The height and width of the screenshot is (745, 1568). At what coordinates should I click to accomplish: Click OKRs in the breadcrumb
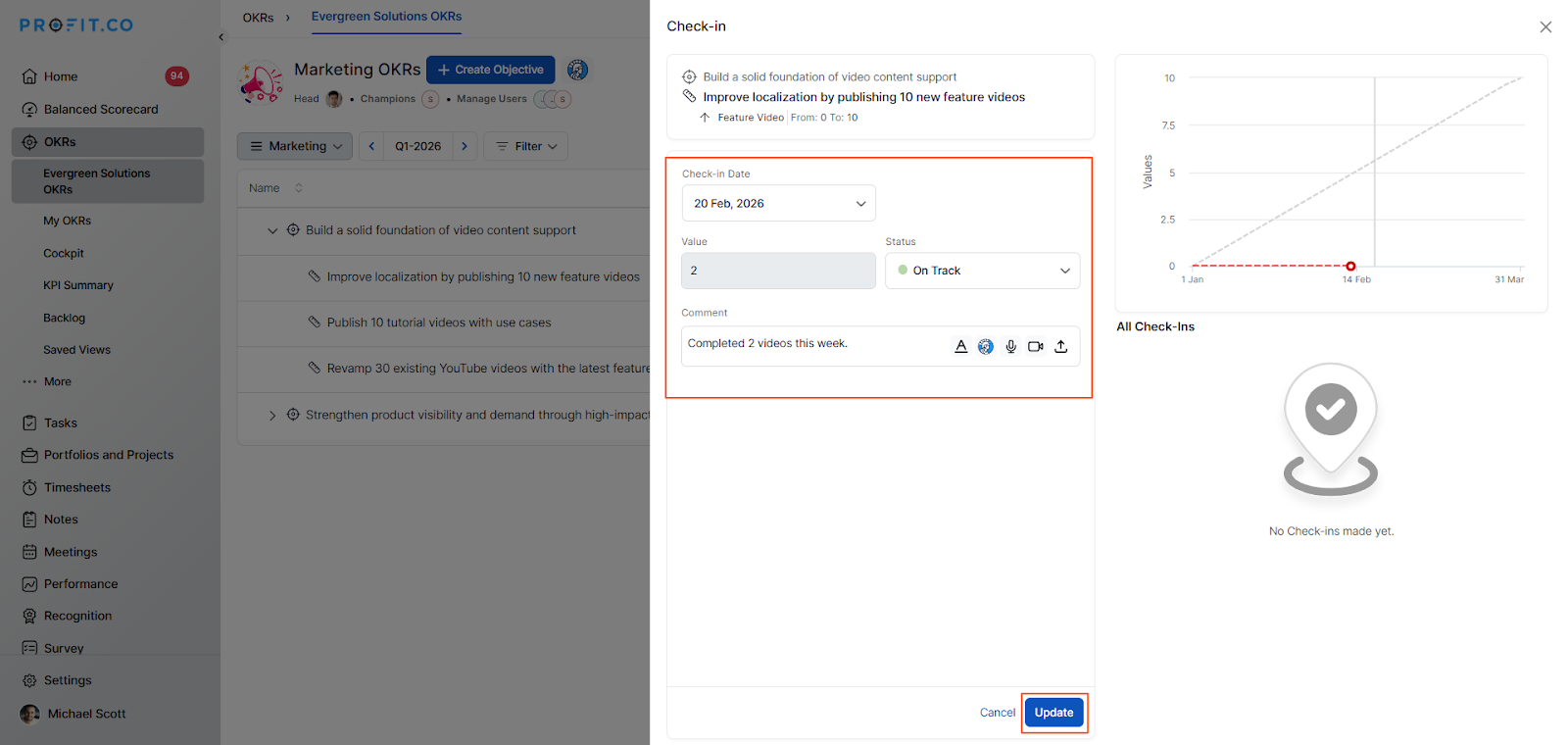coord(258,18)
